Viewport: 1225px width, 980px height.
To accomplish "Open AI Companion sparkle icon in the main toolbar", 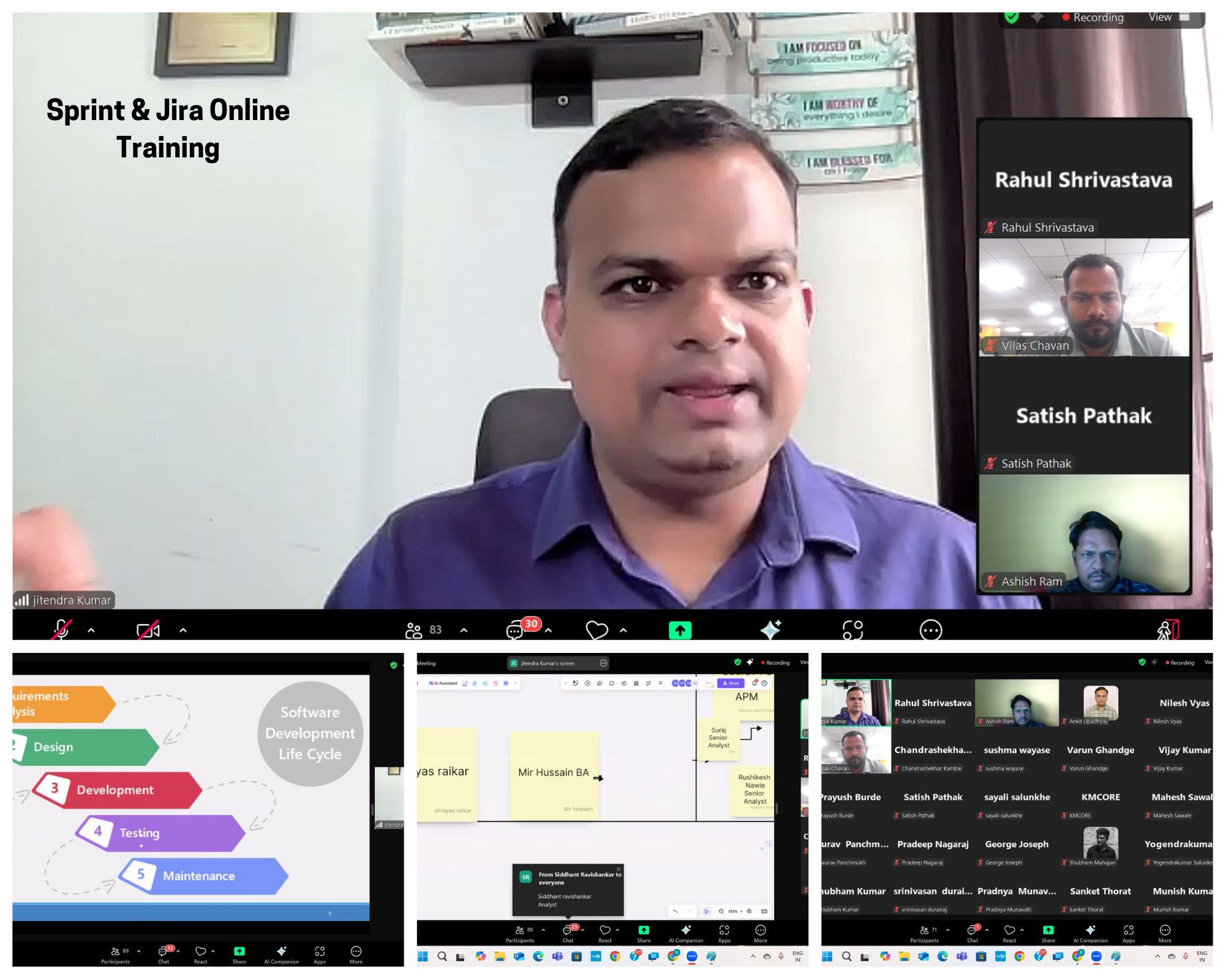I will point(771,630).
